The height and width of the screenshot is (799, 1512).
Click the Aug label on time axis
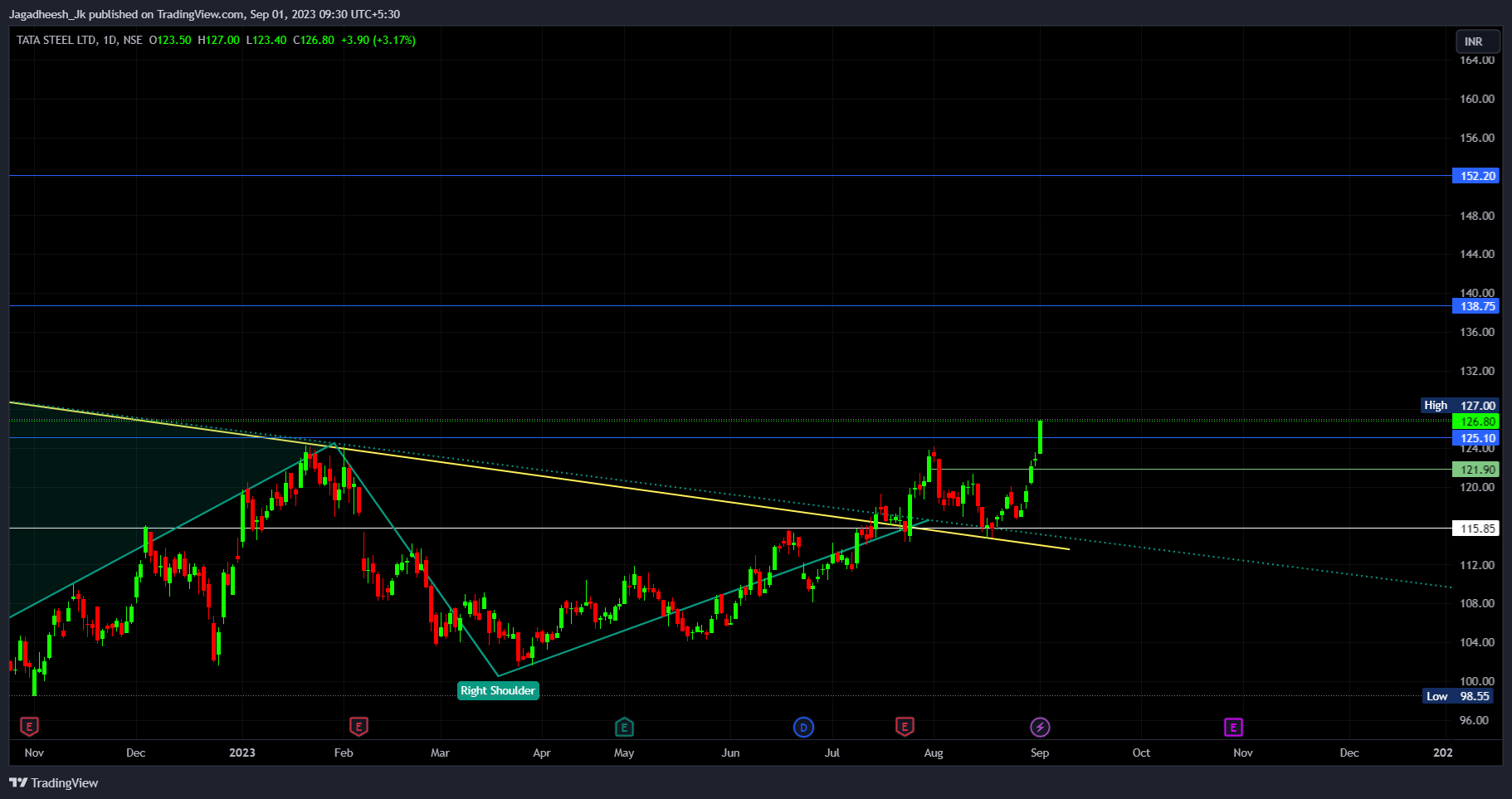point(934,753)
